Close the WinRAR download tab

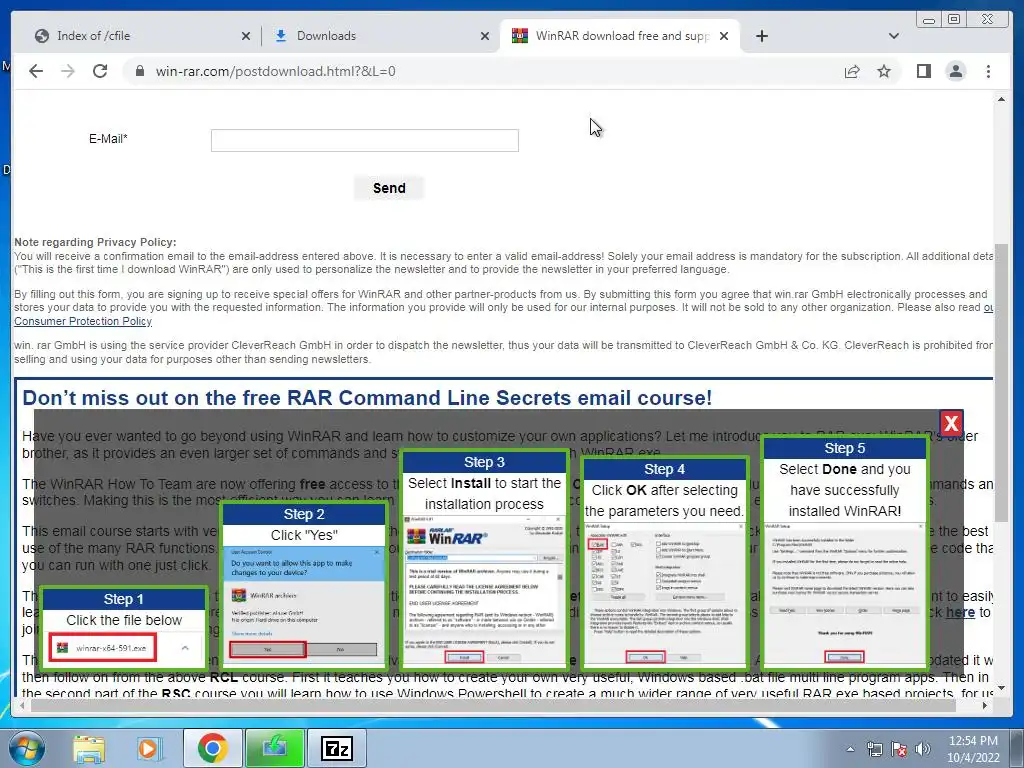pos(724,37)
